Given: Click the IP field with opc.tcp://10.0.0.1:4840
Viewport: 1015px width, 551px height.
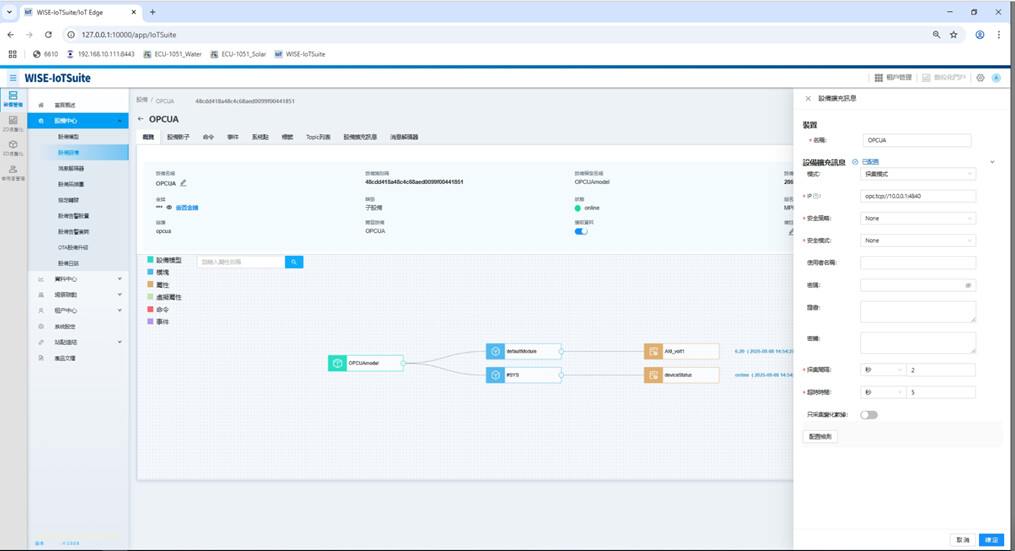Looking at the screenshot, I should [x=918, y=196].
